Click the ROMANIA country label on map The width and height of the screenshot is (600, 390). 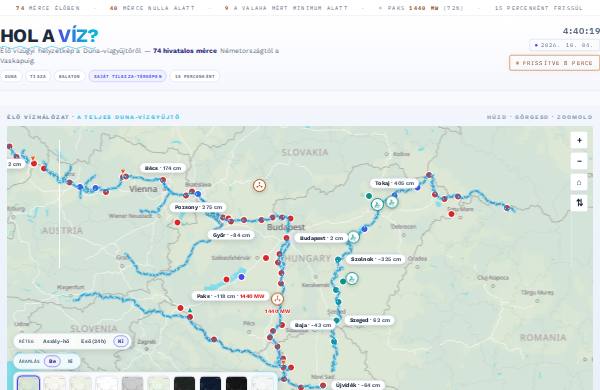pos(543,337)
